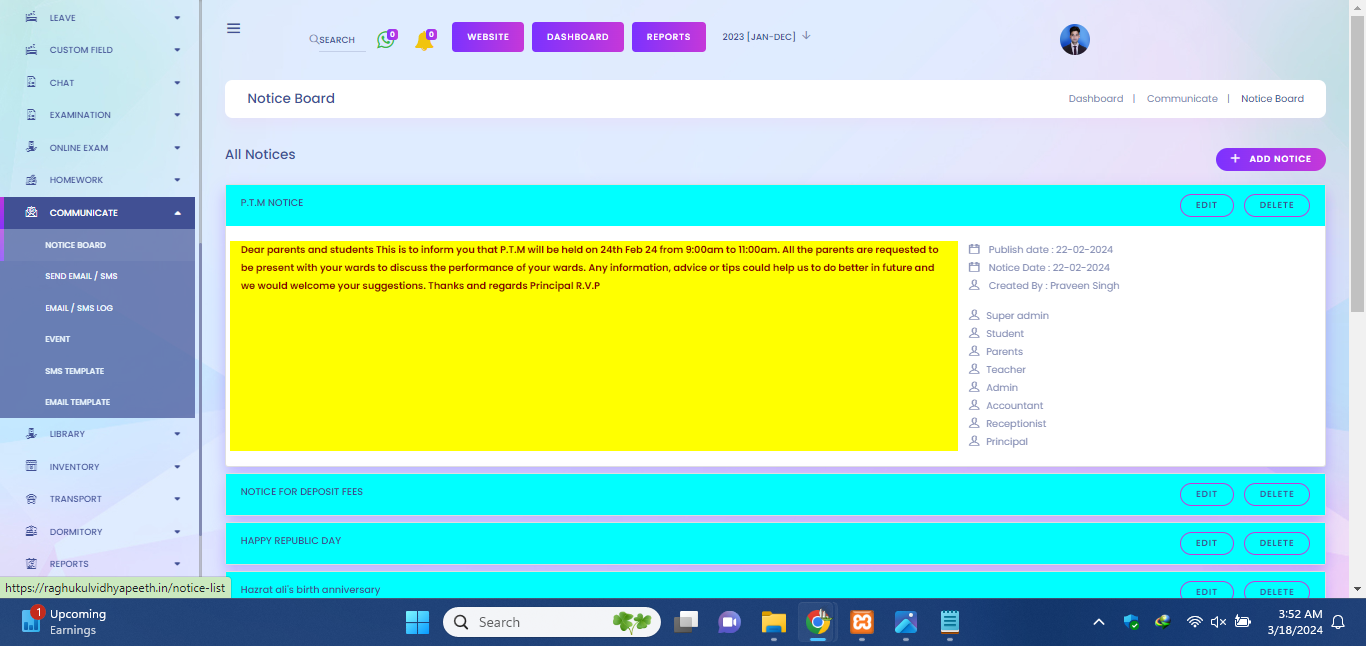This screenshot has width=1366, height=646.
Task: Delete the Happy Republic Day notice
Action: [1276, 543]
